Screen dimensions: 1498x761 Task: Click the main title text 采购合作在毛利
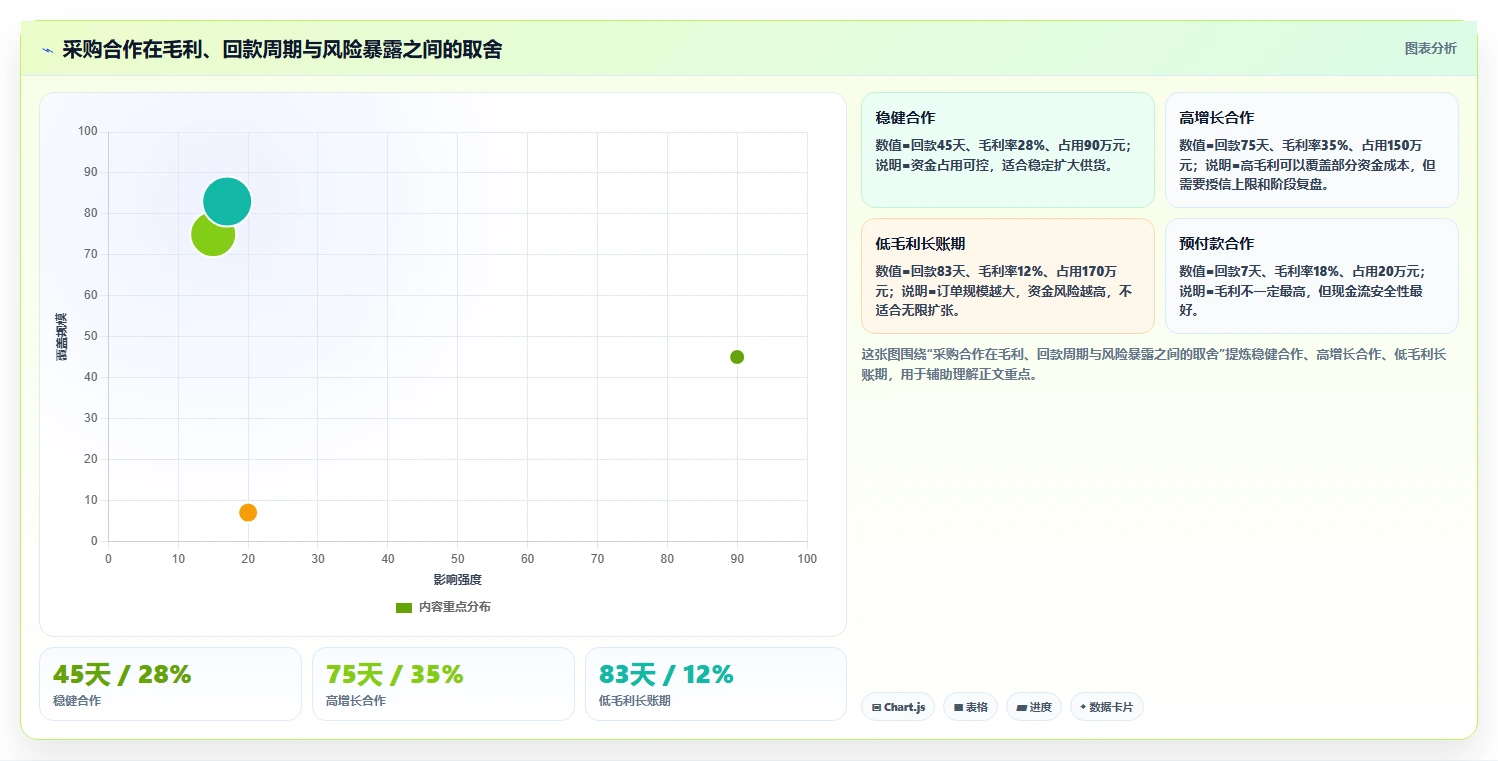(132, 49)
